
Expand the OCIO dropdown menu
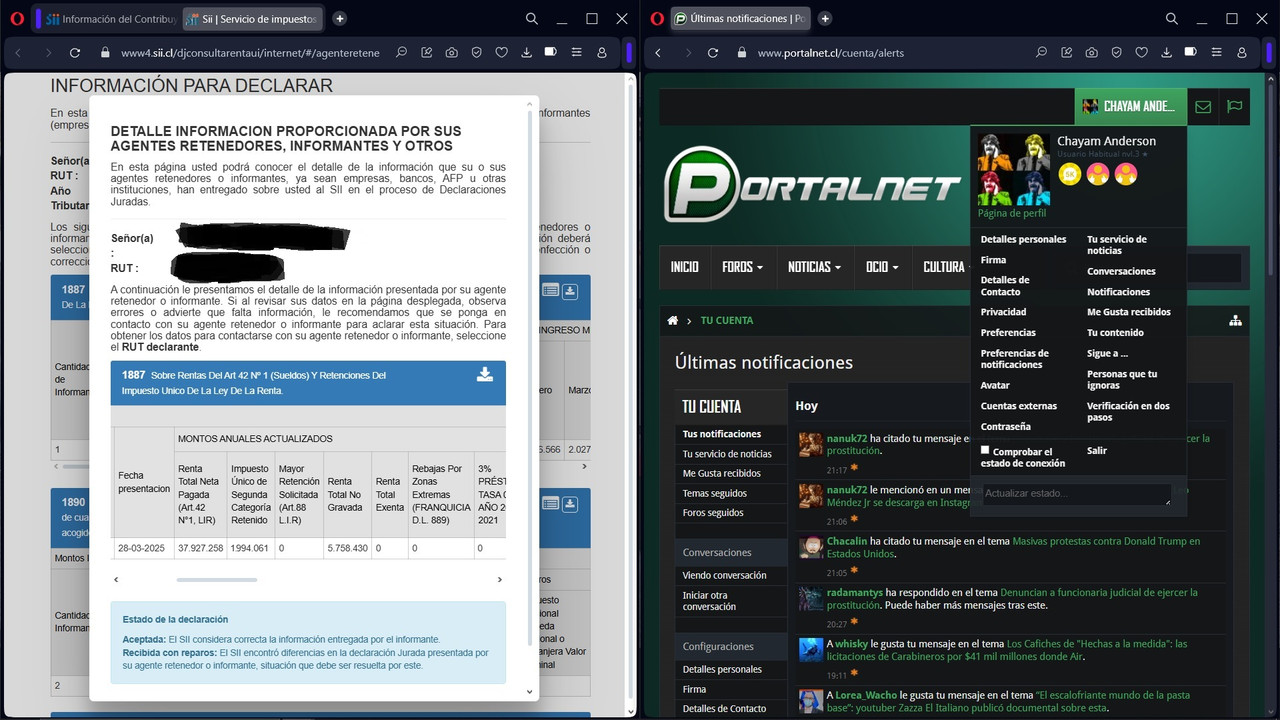[884, 267]
